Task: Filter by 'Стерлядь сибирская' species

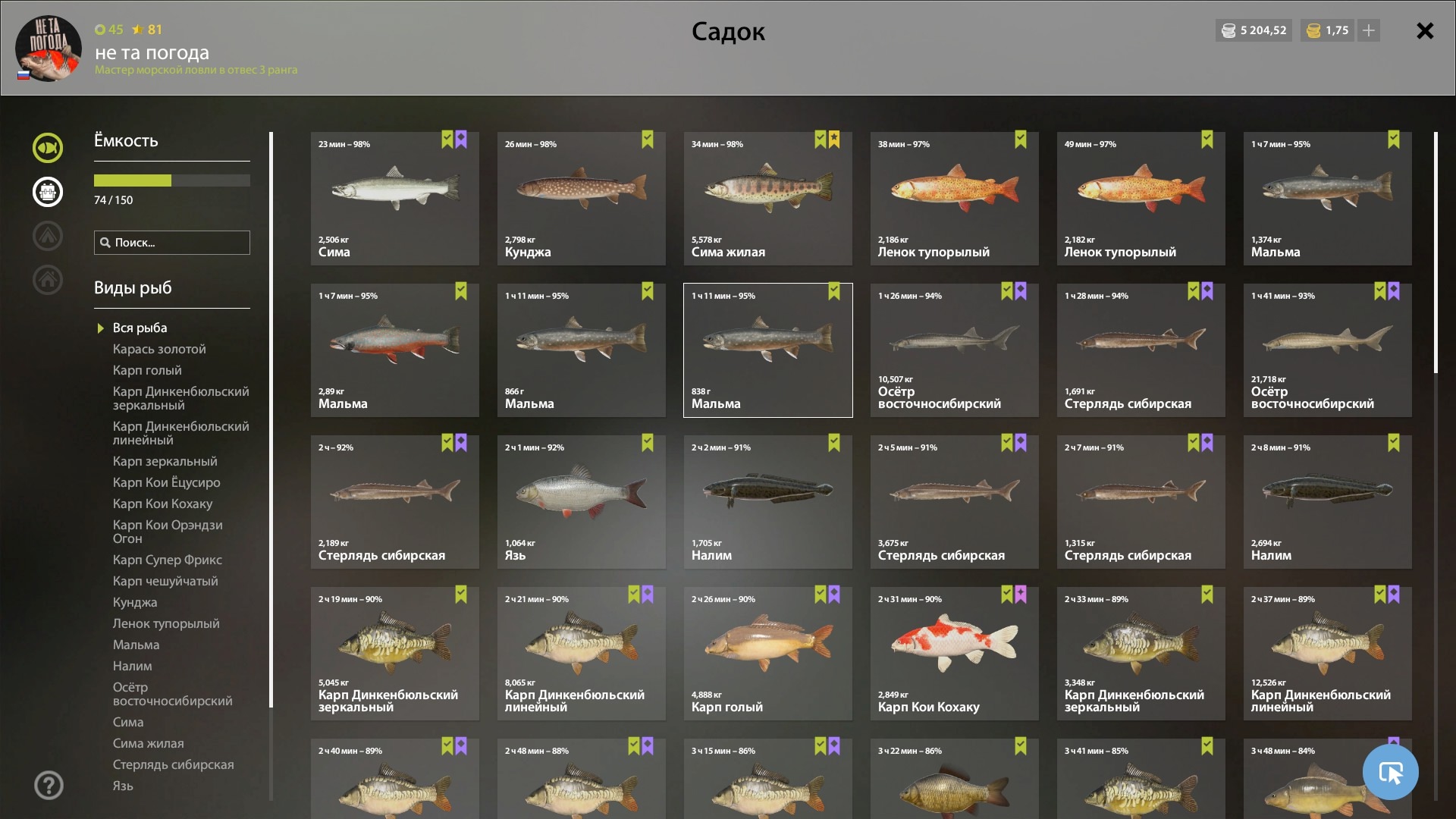Action: click(x=173, y=764)
